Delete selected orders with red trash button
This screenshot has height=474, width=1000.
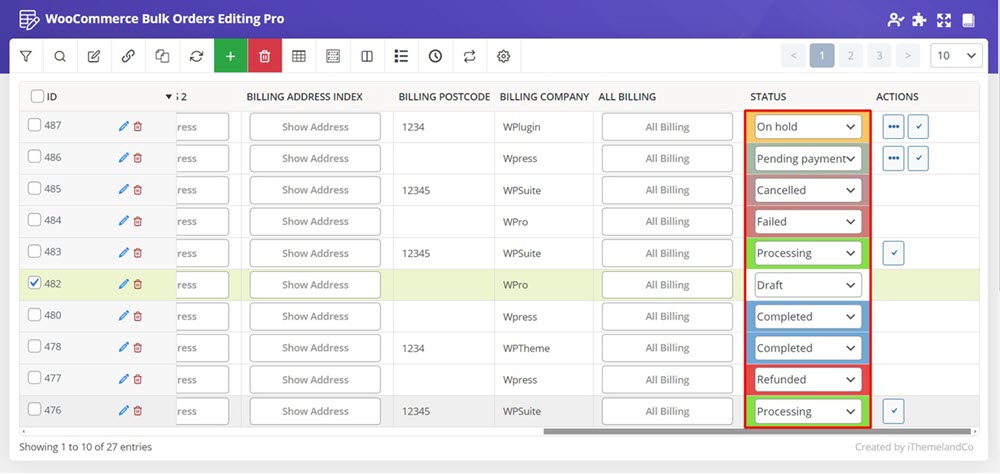click(x=265, y=56)
